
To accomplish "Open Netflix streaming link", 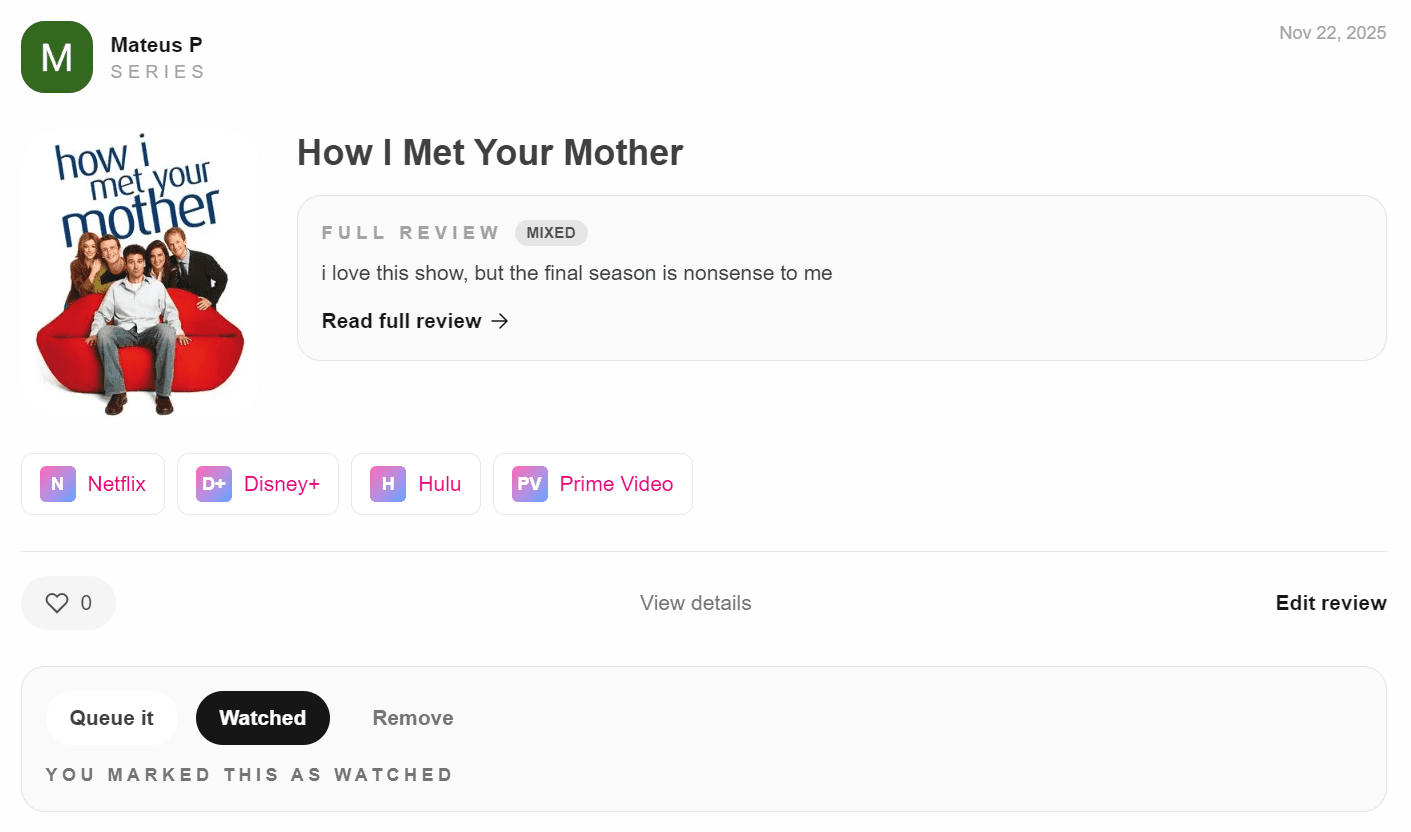I will [116, 484].
